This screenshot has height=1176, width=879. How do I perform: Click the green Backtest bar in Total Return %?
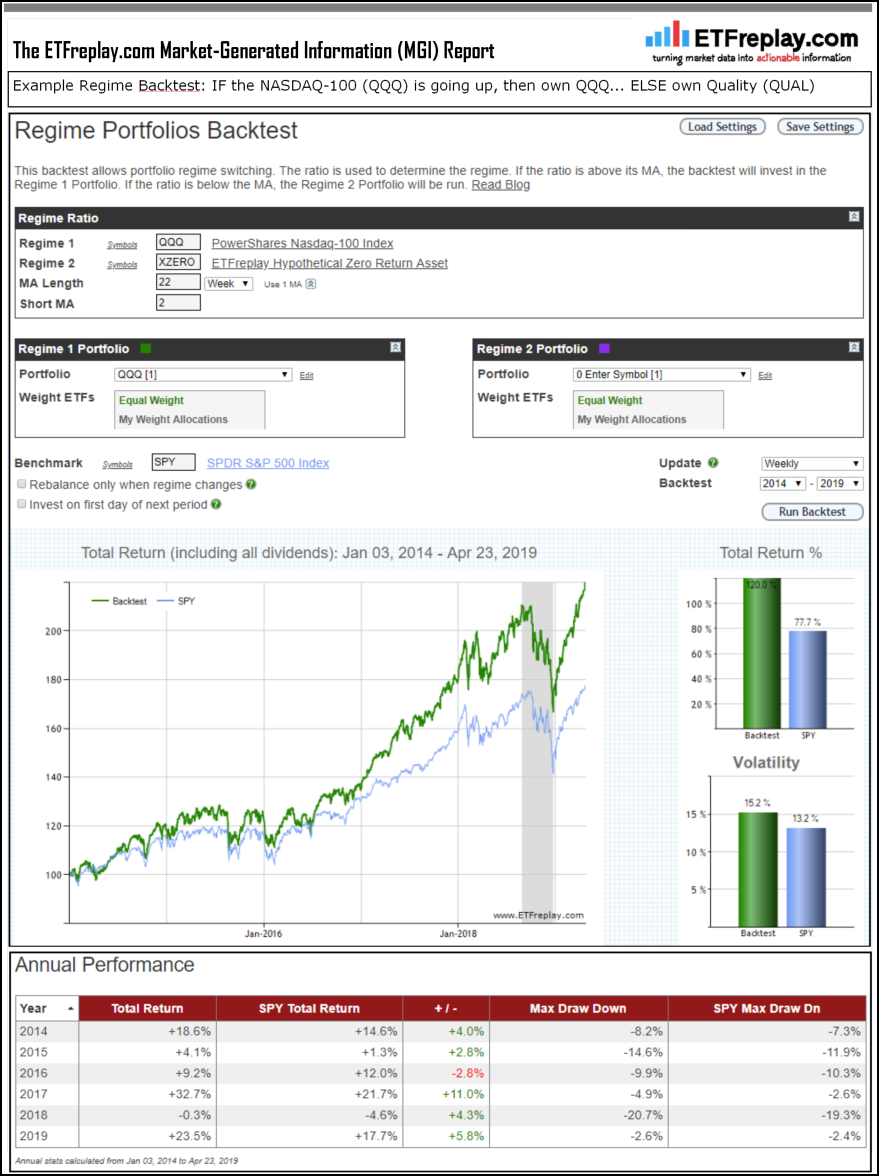[x=761, y=653]
